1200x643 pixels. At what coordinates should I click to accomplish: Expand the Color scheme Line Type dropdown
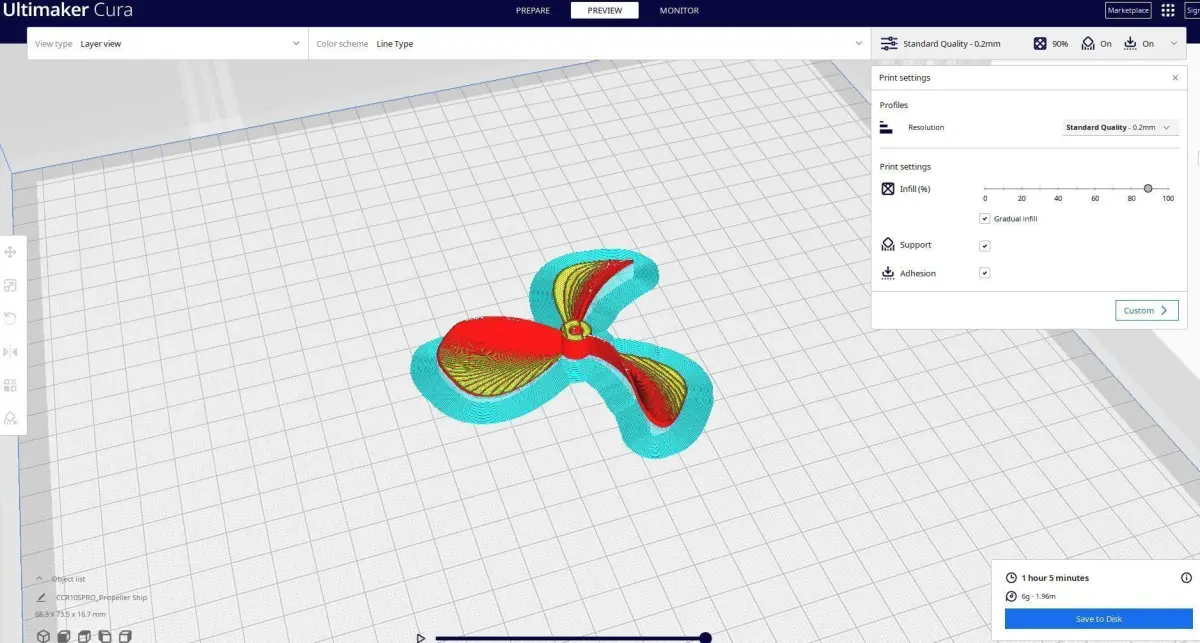[x=590, y=44]
